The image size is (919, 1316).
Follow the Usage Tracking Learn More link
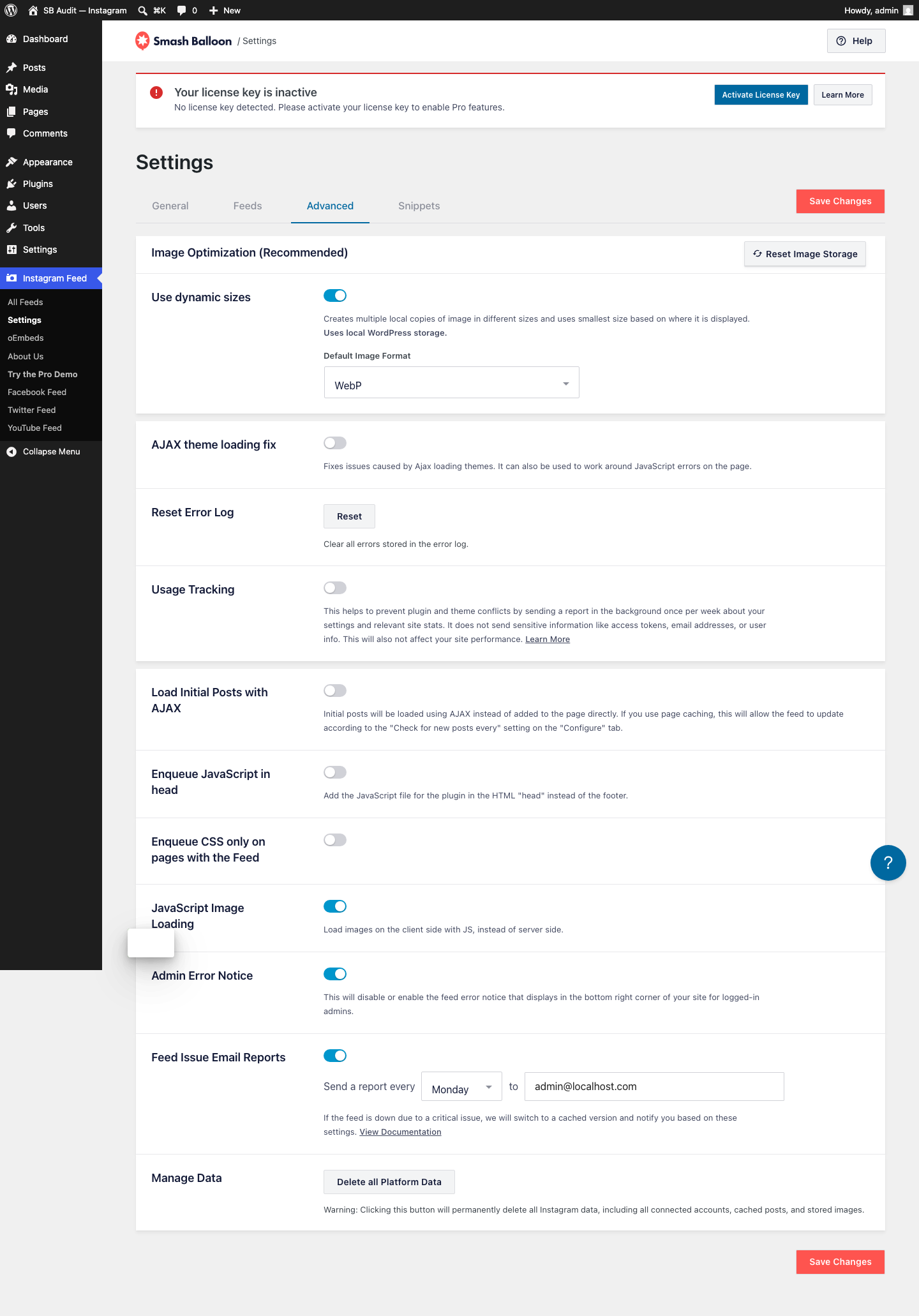tap(548, 639)
